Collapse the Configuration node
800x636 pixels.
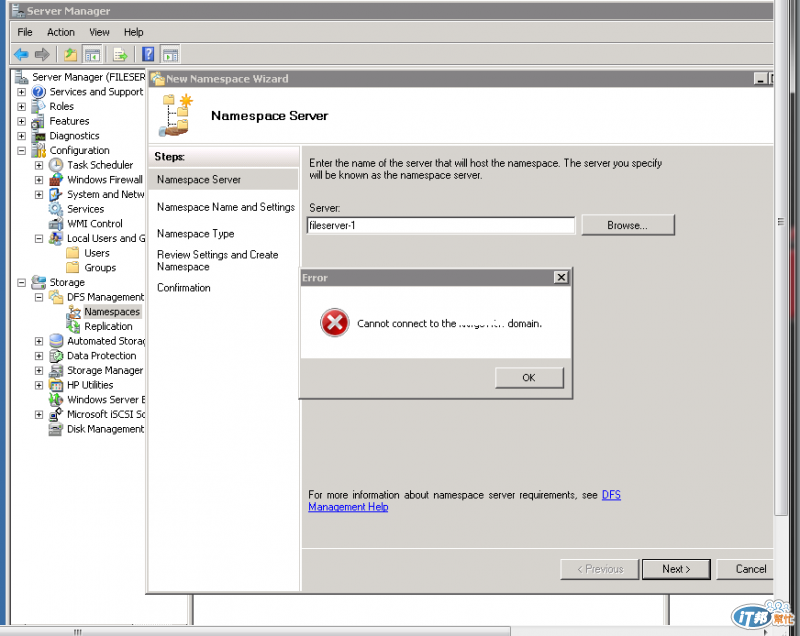pos(21,151)
